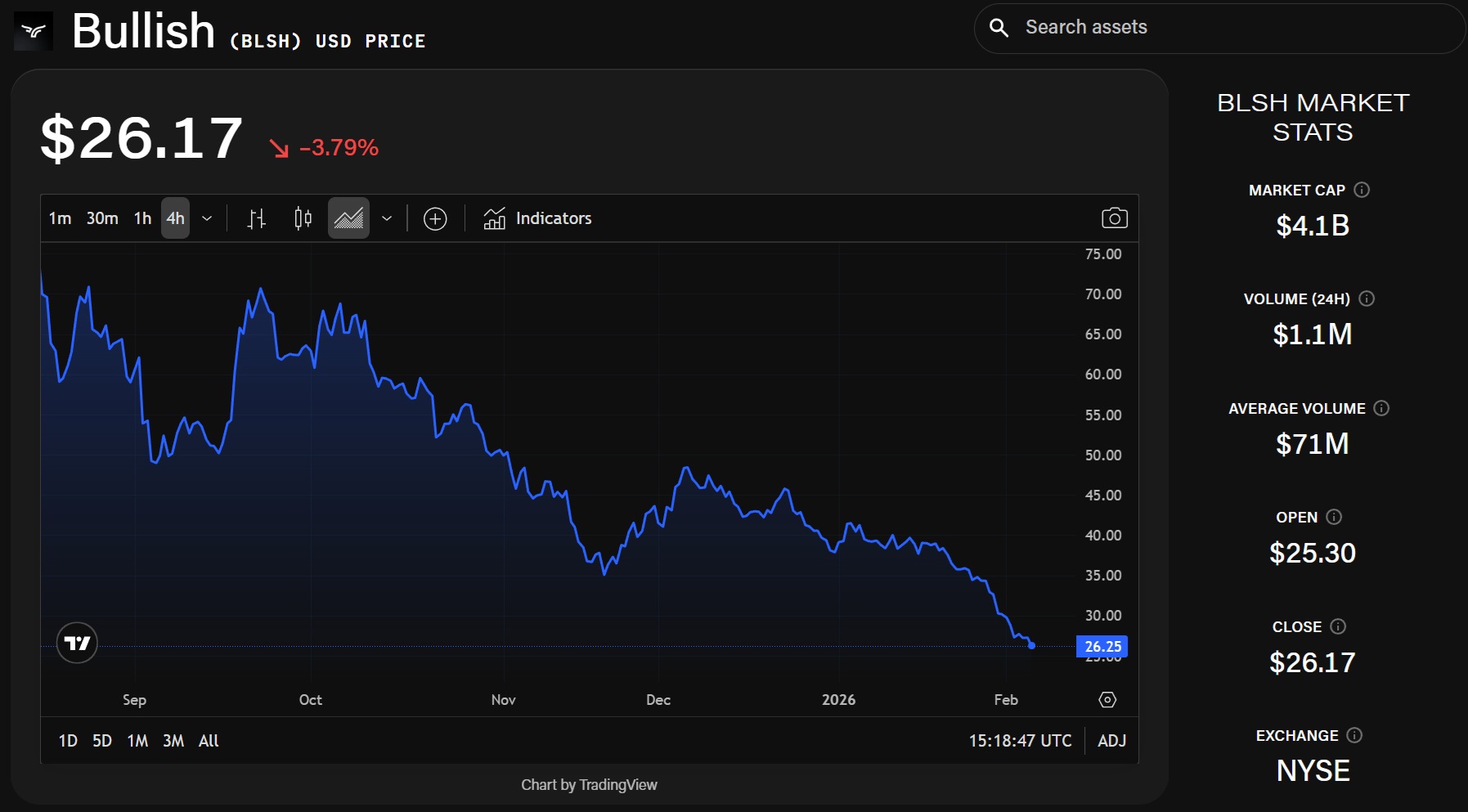Set date range to 3M
The image size is (1468, 812).
click(173, 741)
